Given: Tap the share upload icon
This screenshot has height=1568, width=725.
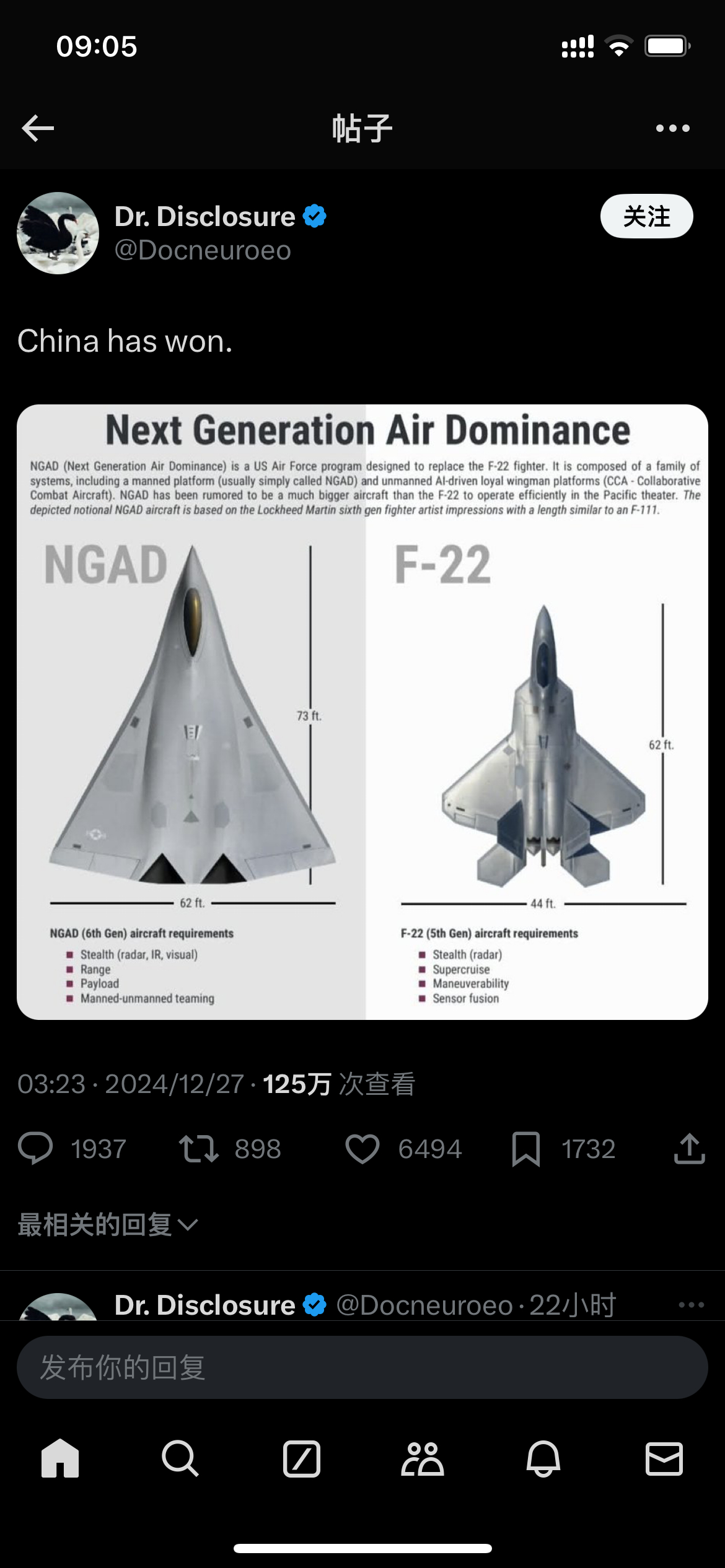Looking at the screenshot, I should 689,1149.
